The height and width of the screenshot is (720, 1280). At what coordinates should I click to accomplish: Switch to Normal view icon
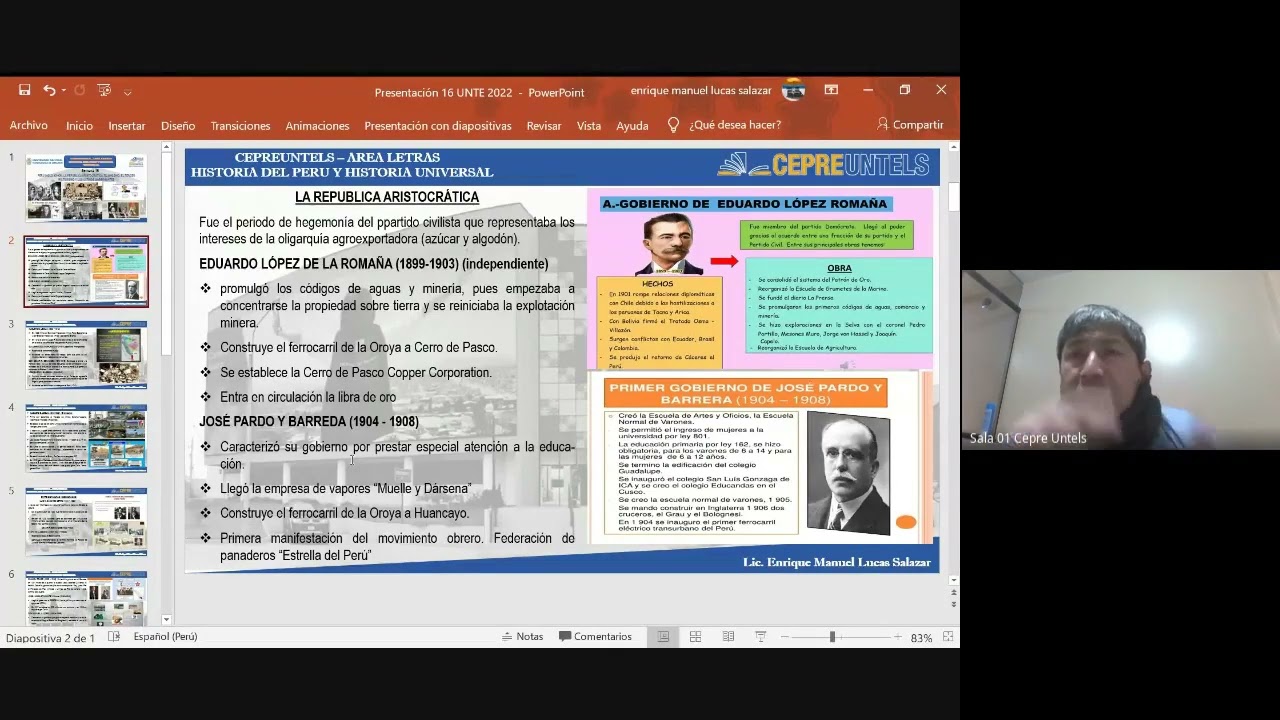pyautogui.click(x=663, y=637)
